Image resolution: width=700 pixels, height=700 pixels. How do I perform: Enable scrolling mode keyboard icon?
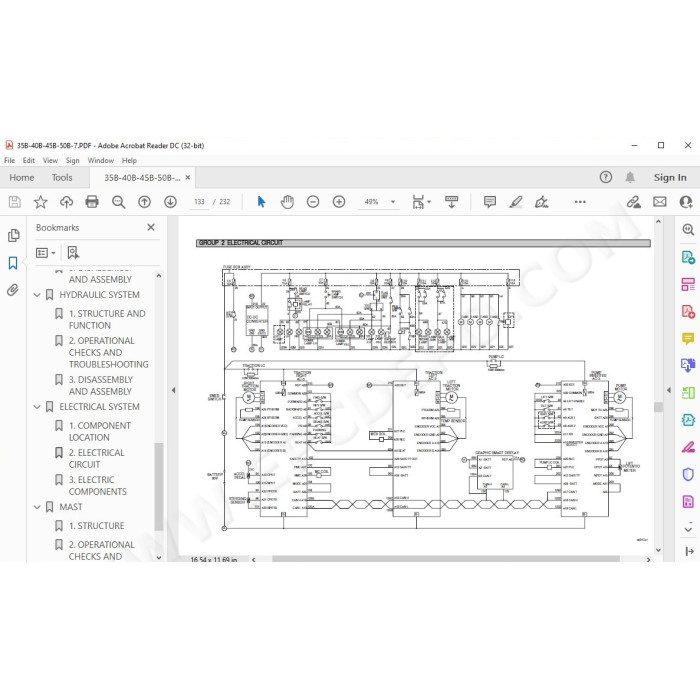451,202
